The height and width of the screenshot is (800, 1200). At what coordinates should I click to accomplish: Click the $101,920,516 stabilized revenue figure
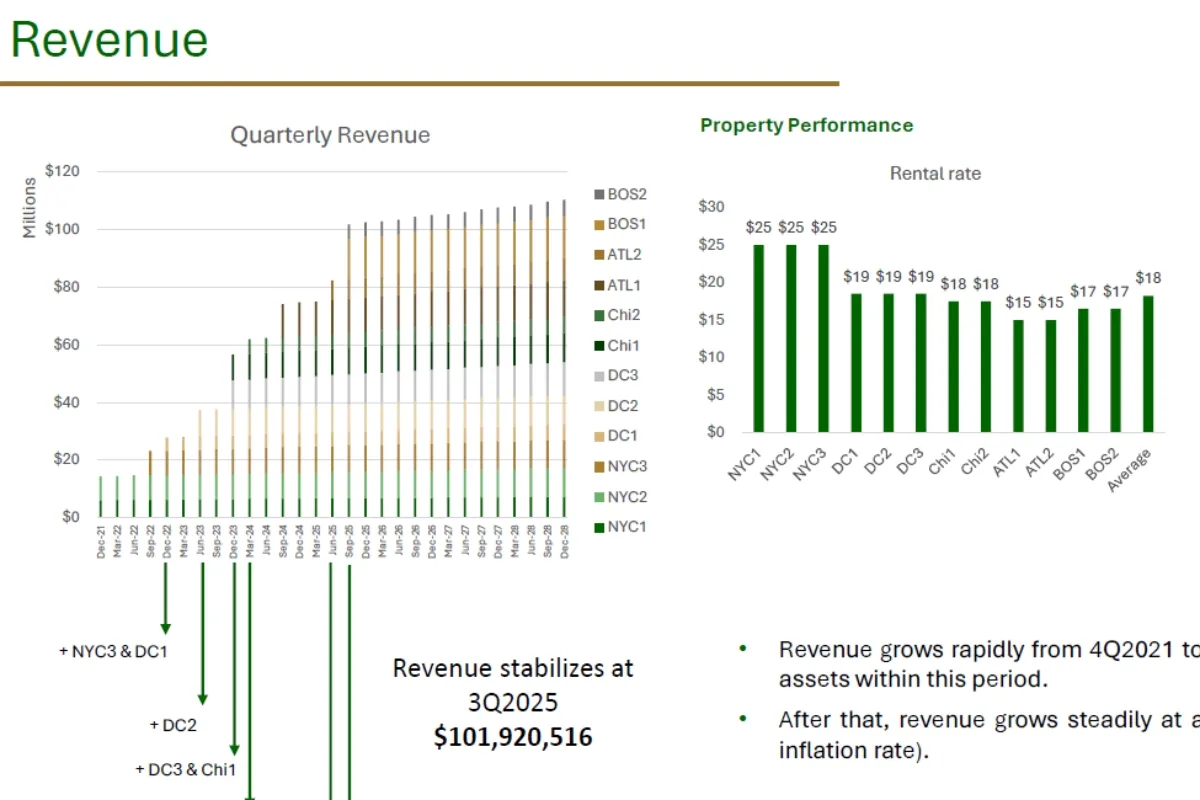(x=513, y=737)
